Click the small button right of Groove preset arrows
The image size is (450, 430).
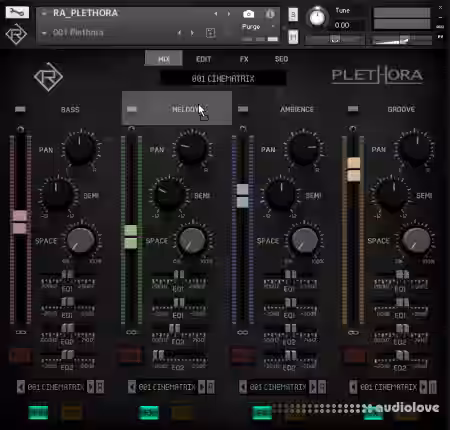[x=433, y=387]
